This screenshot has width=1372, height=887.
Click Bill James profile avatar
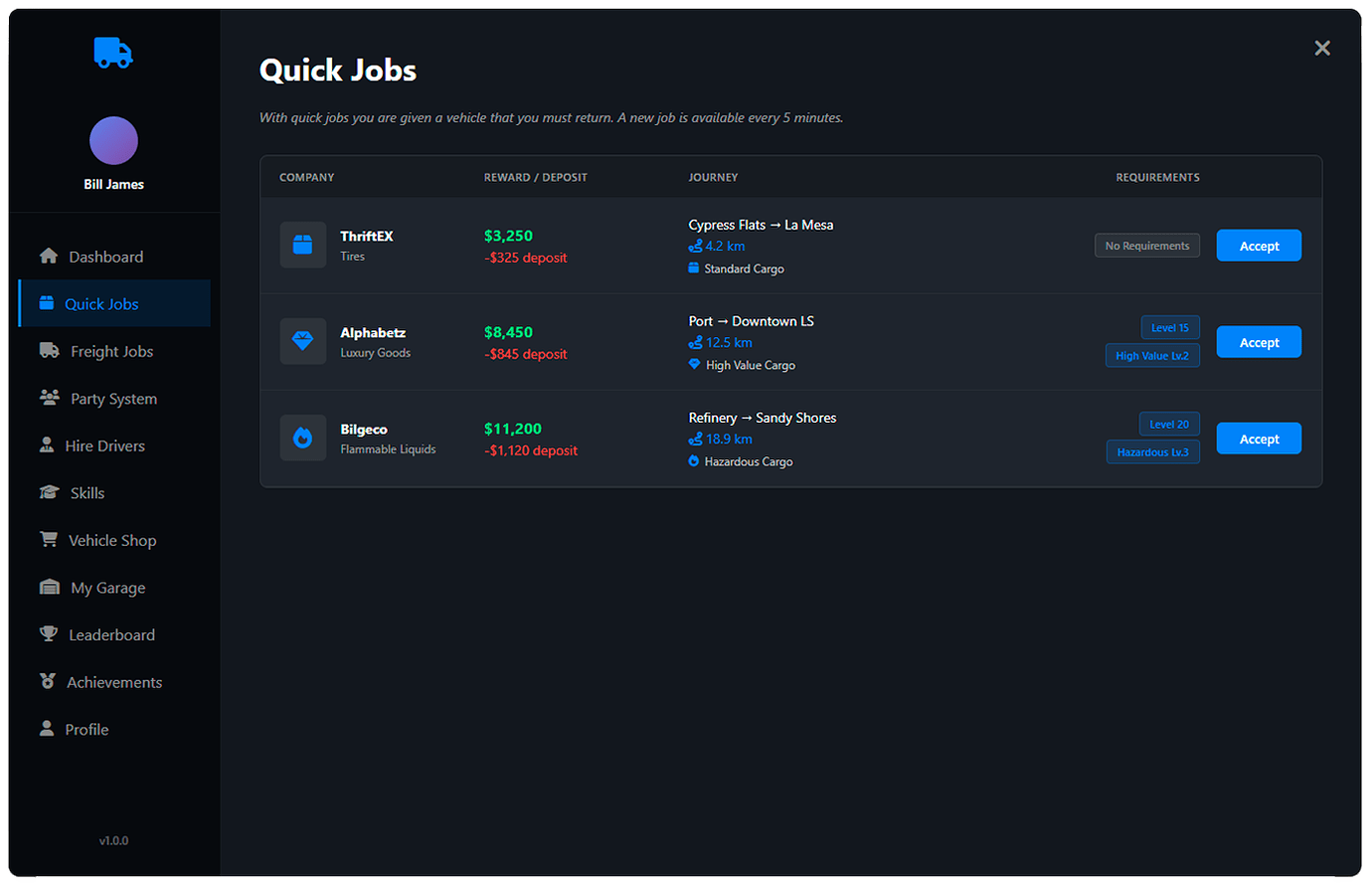(x=113, y=140)
